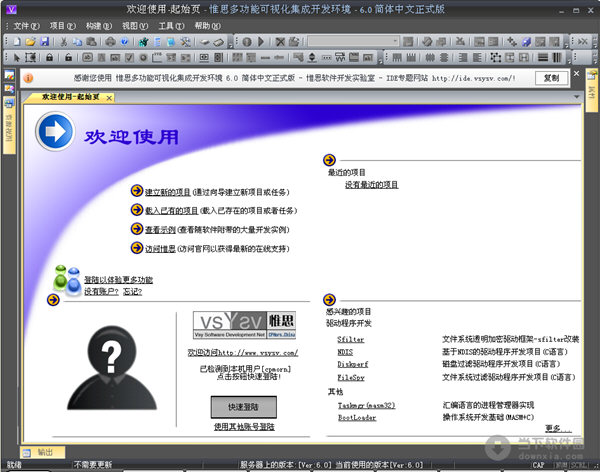Click the orange info icon in notice bar

(x=28, y=78)
